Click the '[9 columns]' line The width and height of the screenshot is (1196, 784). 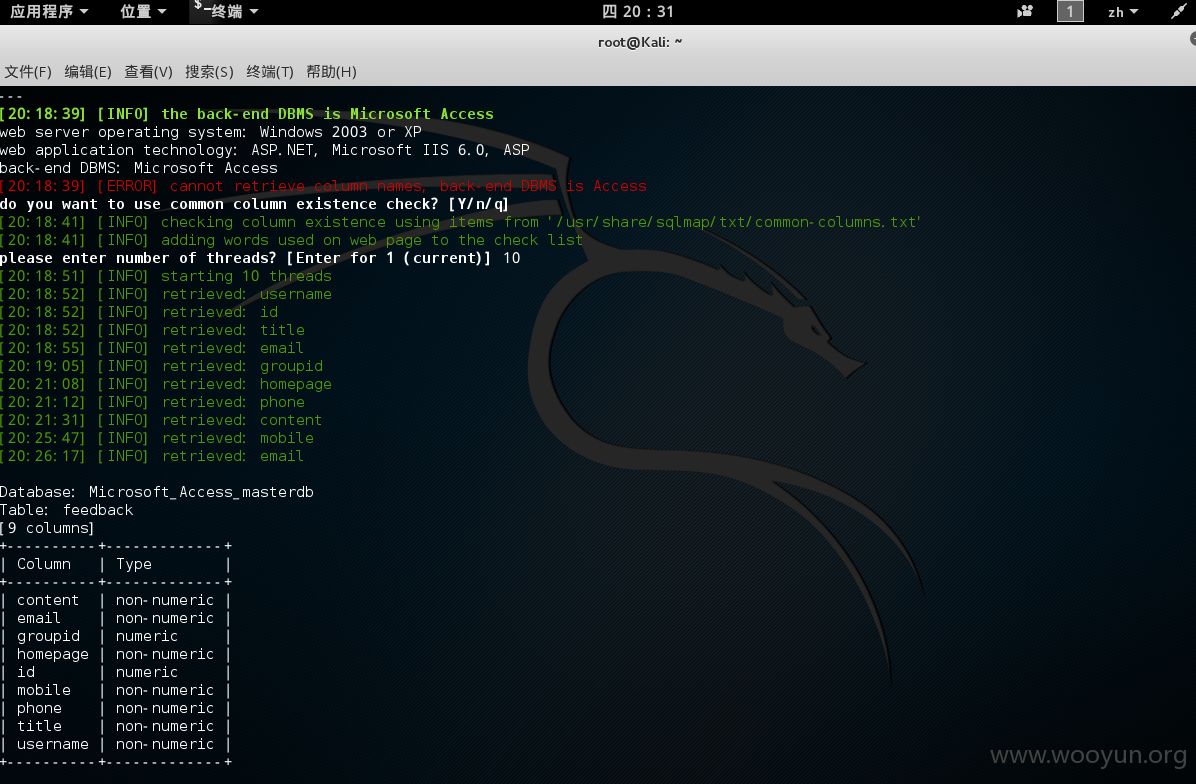47,529
